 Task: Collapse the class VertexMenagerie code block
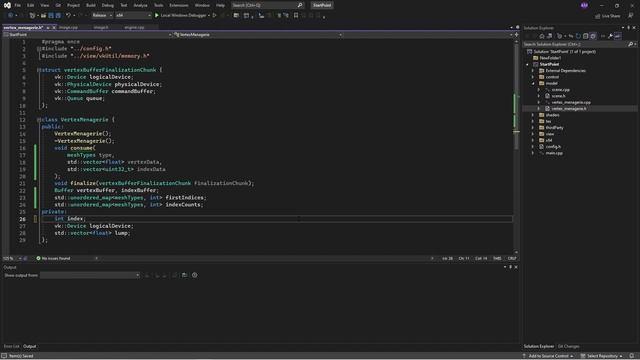tap(39, 120)
